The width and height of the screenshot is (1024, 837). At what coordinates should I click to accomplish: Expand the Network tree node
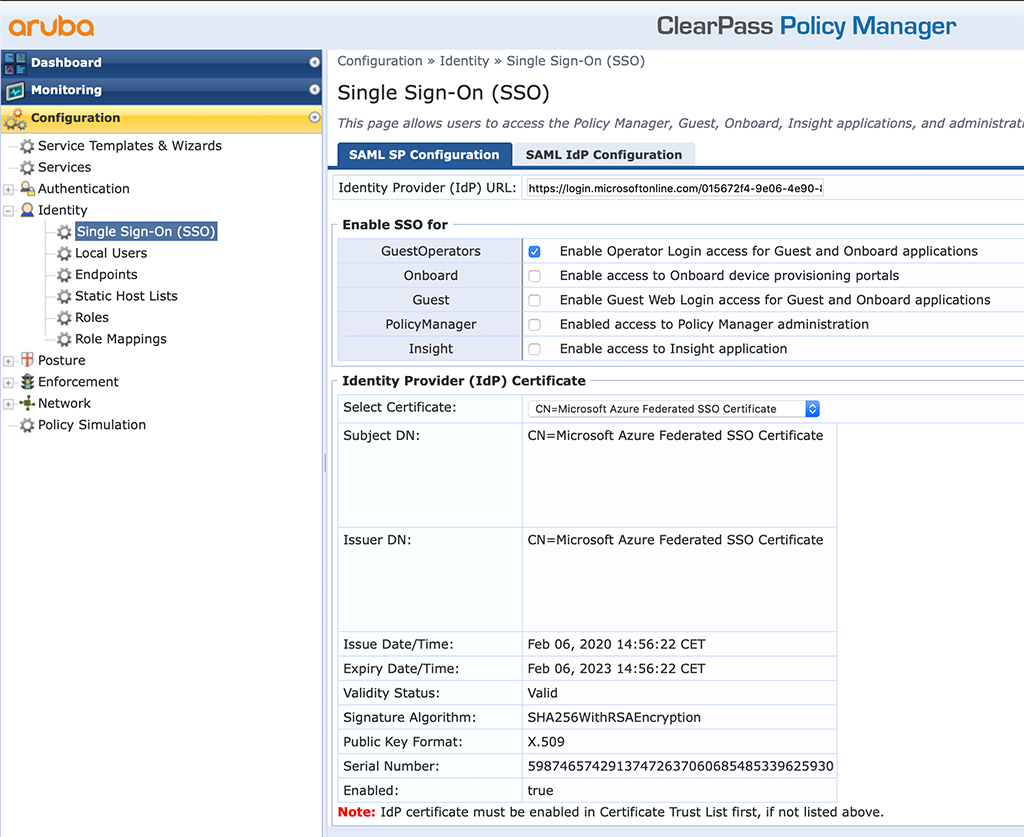[8, 404]
